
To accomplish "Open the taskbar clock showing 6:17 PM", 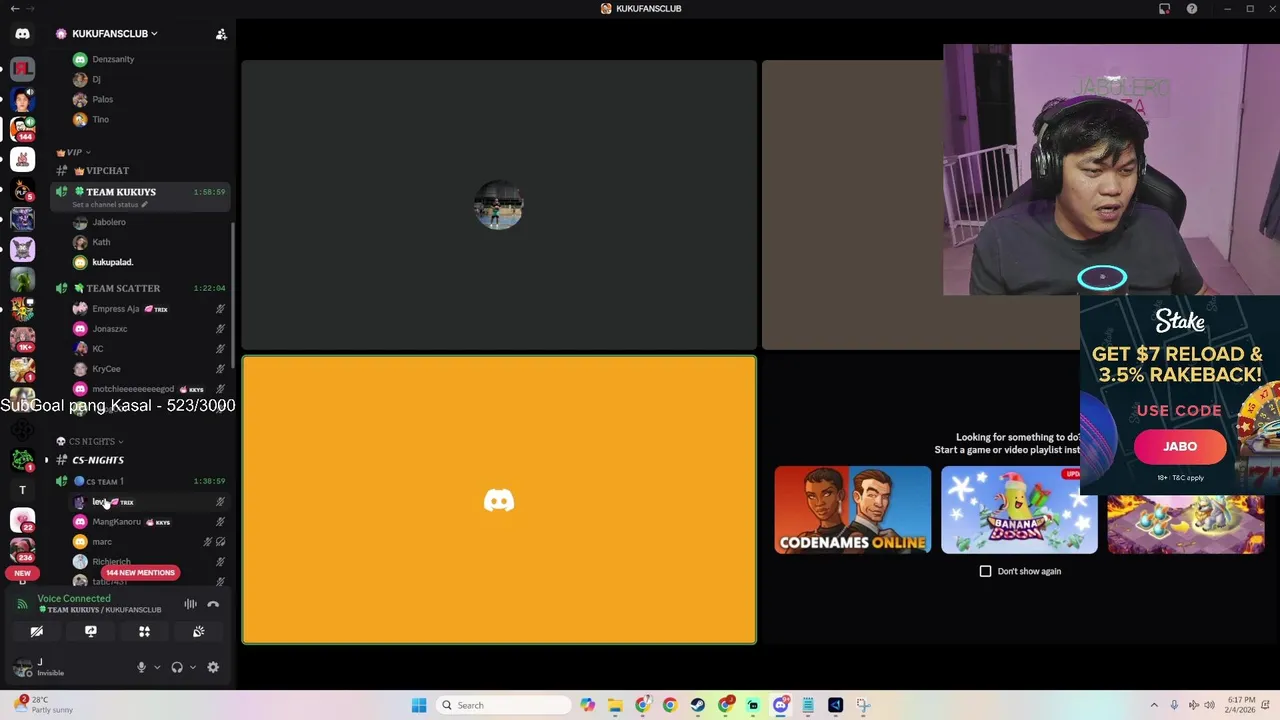I will coord(1241,705).
